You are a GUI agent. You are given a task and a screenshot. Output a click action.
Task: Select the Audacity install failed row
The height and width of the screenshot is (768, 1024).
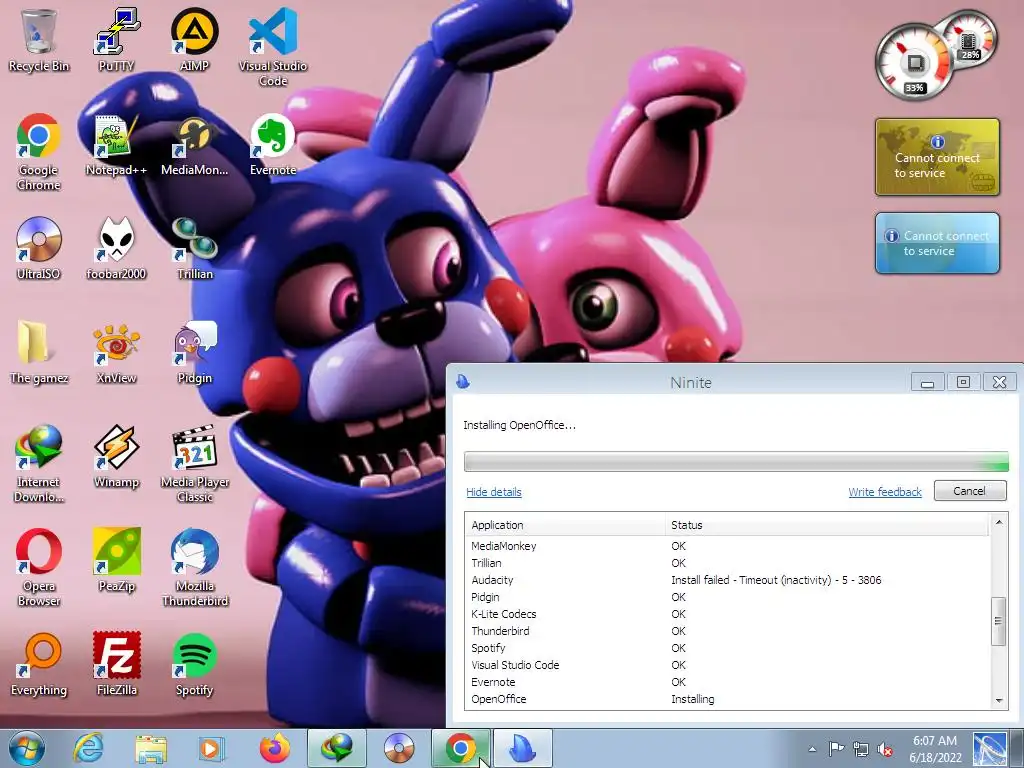[x=728, y=580]
